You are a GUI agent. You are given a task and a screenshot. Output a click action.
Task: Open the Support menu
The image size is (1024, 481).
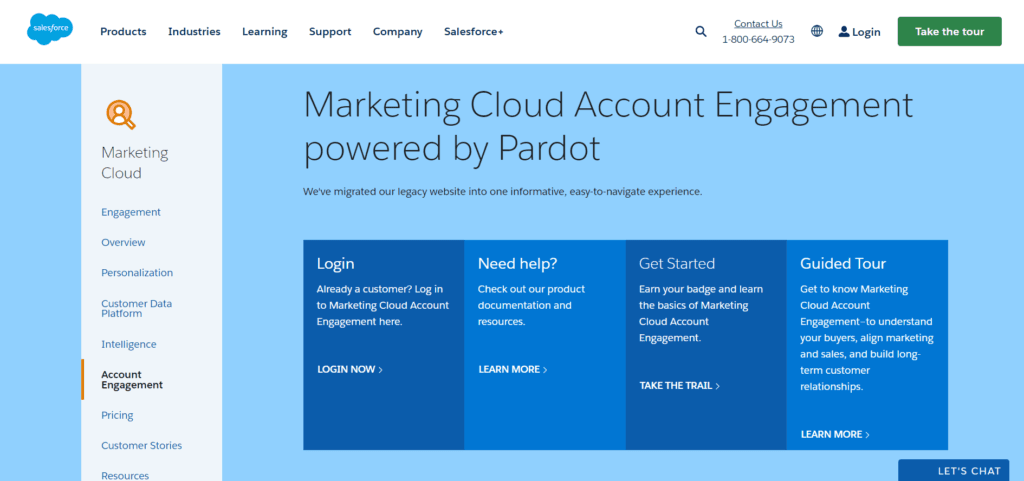click(x=330, y=31)
